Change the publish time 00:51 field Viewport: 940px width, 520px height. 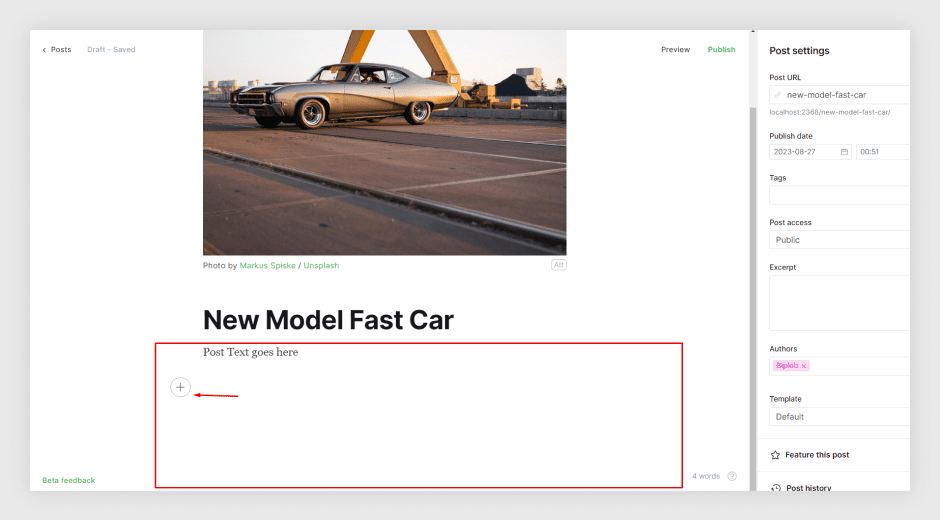pos(882,152)
